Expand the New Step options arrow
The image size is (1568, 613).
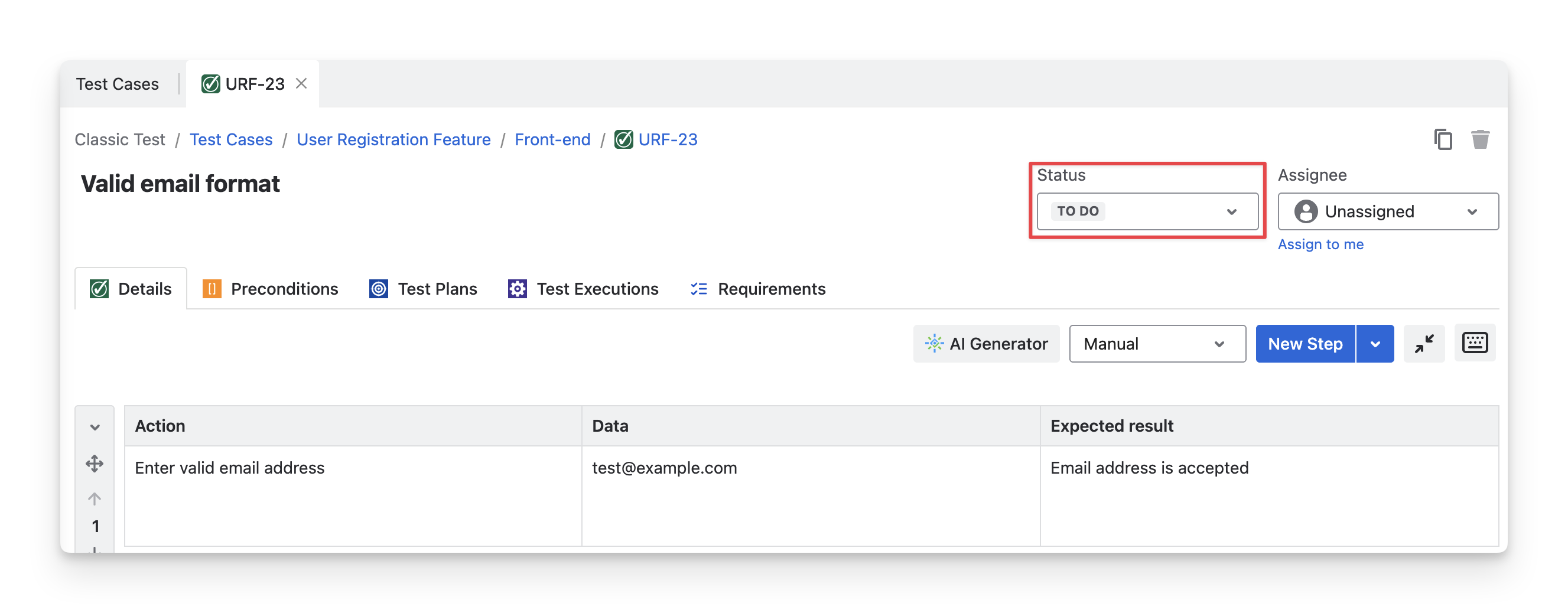click(1375, 344)
